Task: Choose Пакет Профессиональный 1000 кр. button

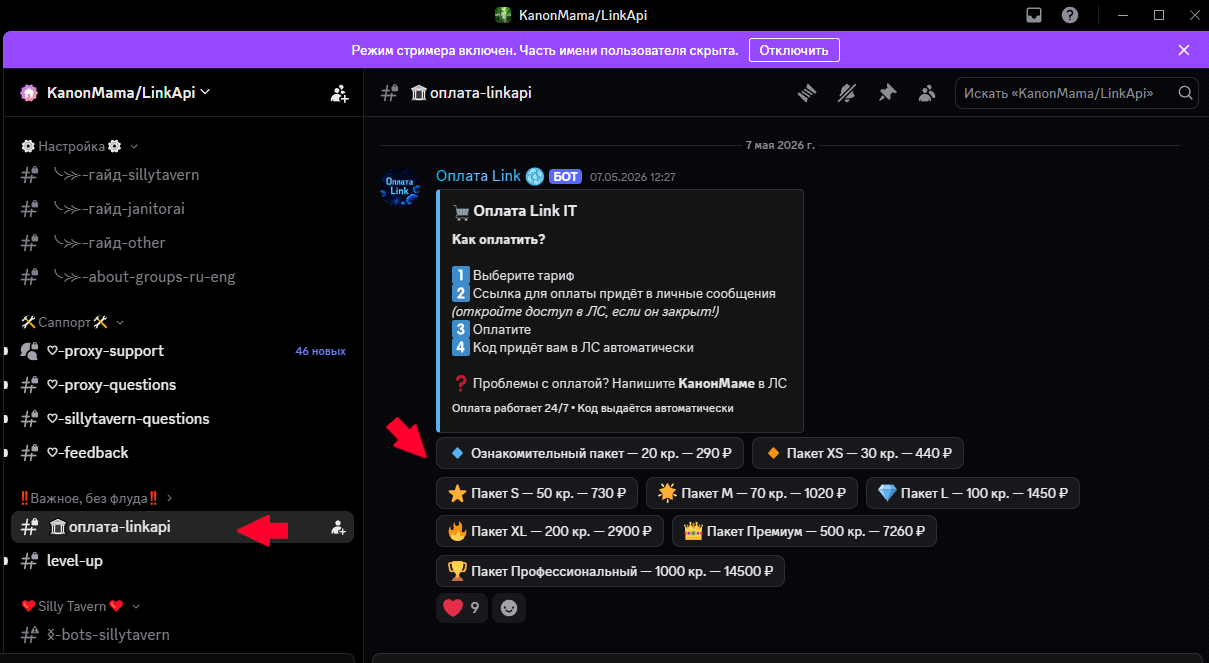Action: tap(610, 571)
